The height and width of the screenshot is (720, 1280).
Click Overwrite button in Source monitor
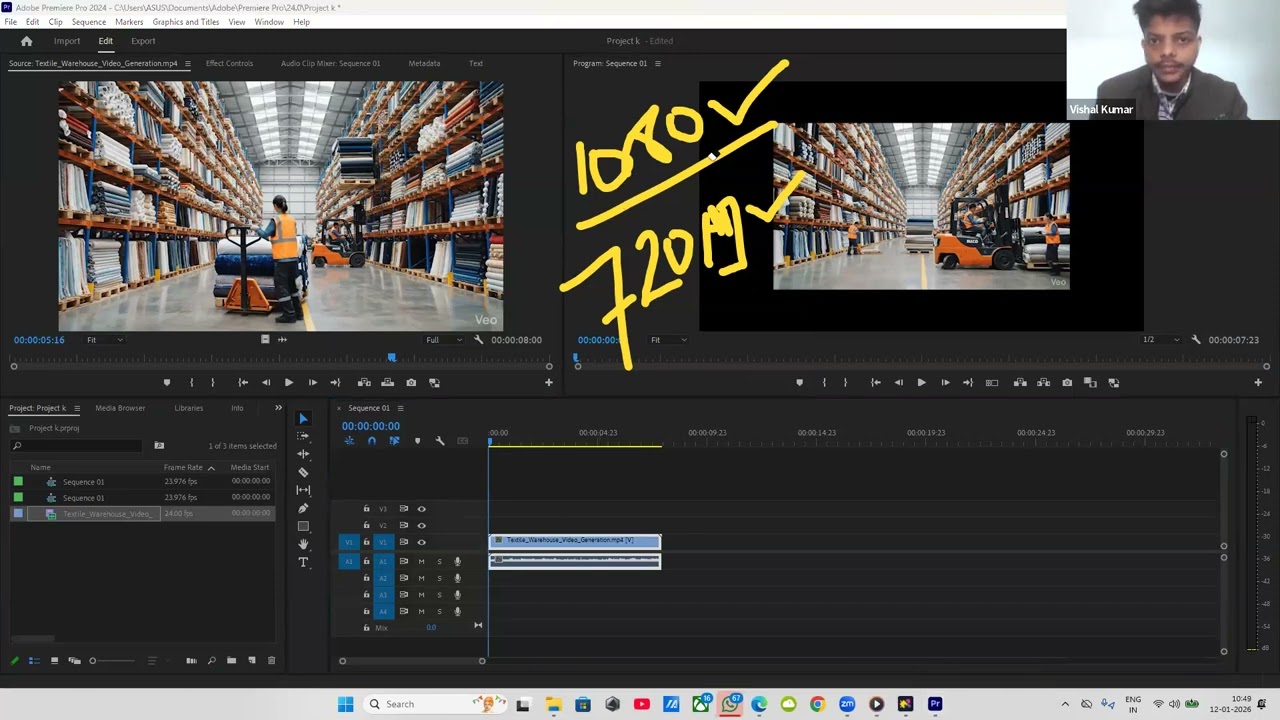point(387,383)
